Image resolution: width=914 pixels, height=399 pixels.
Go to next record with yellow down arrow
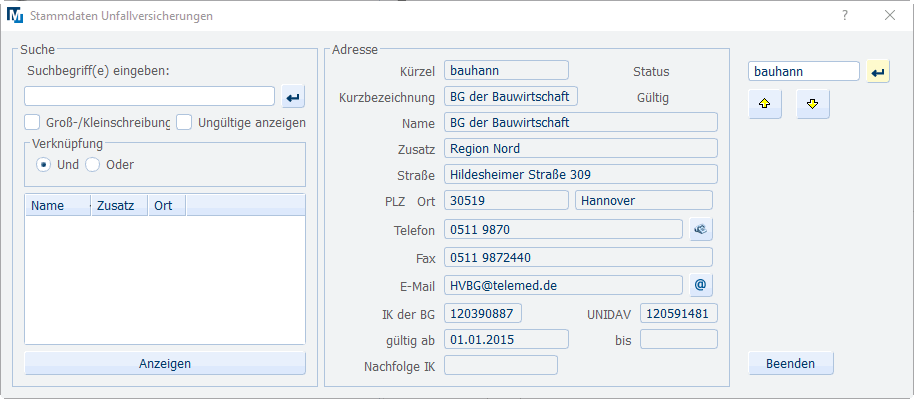point(813,104)
